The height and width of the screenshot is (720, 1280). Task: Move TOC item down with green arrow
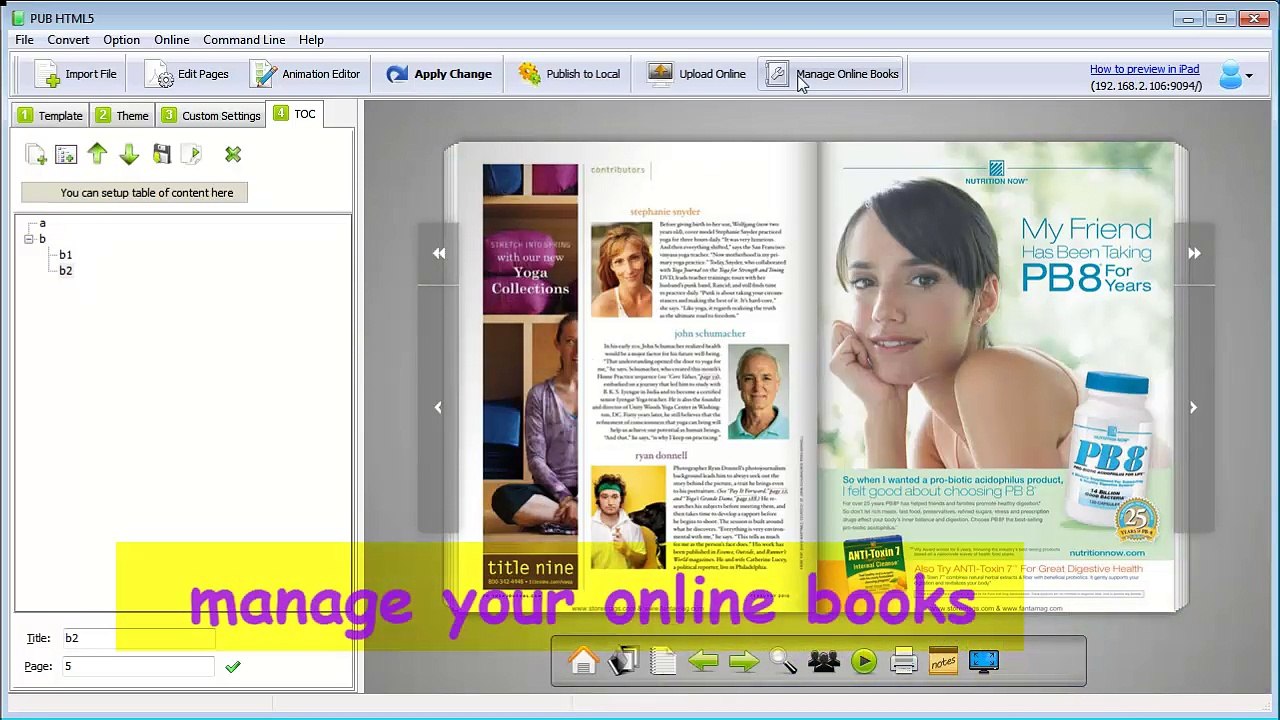coord(129,154)
